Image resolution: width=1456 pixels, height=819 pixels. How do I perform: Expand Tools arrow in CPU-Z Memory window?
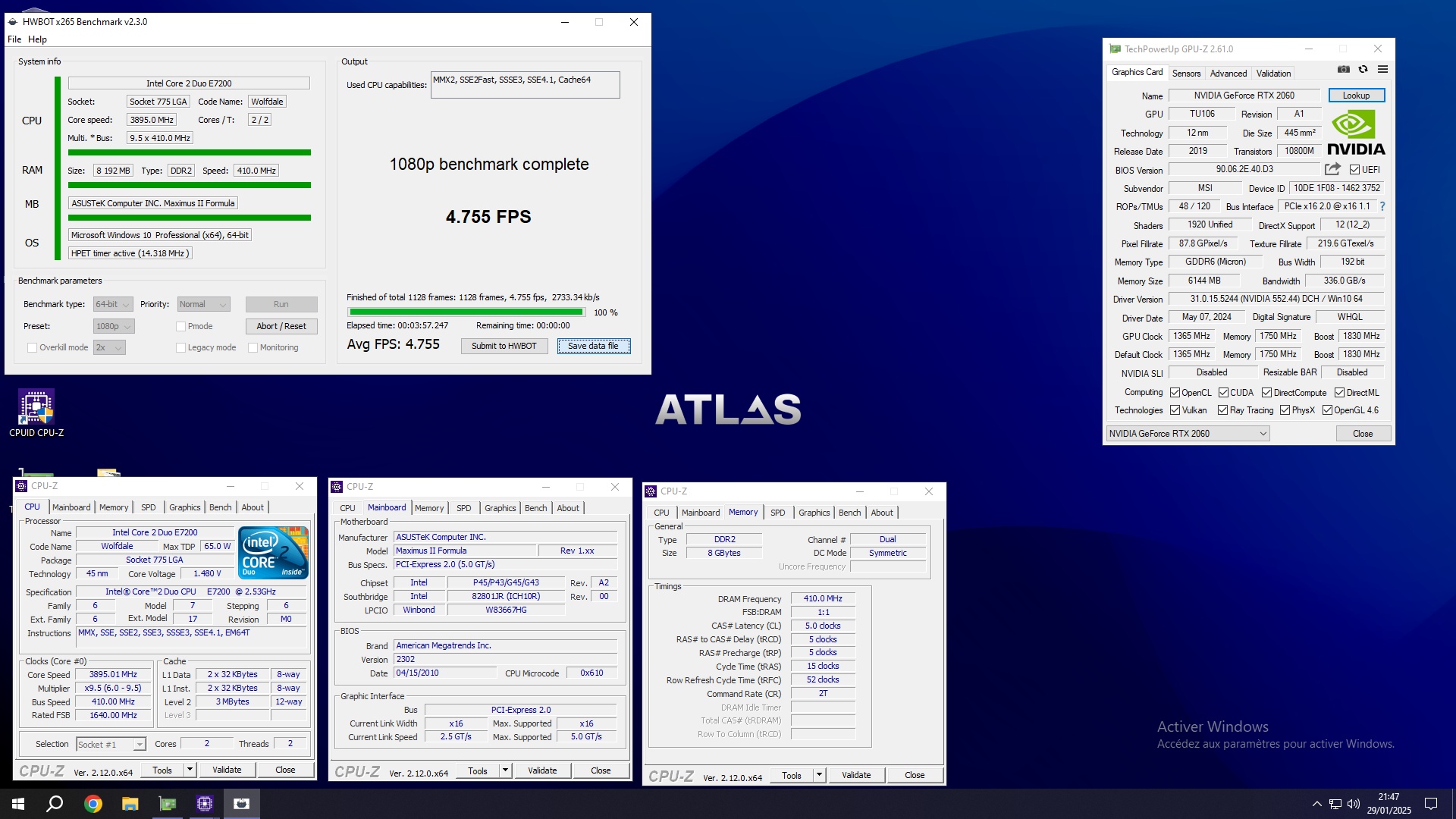click(x=819, y=775)
